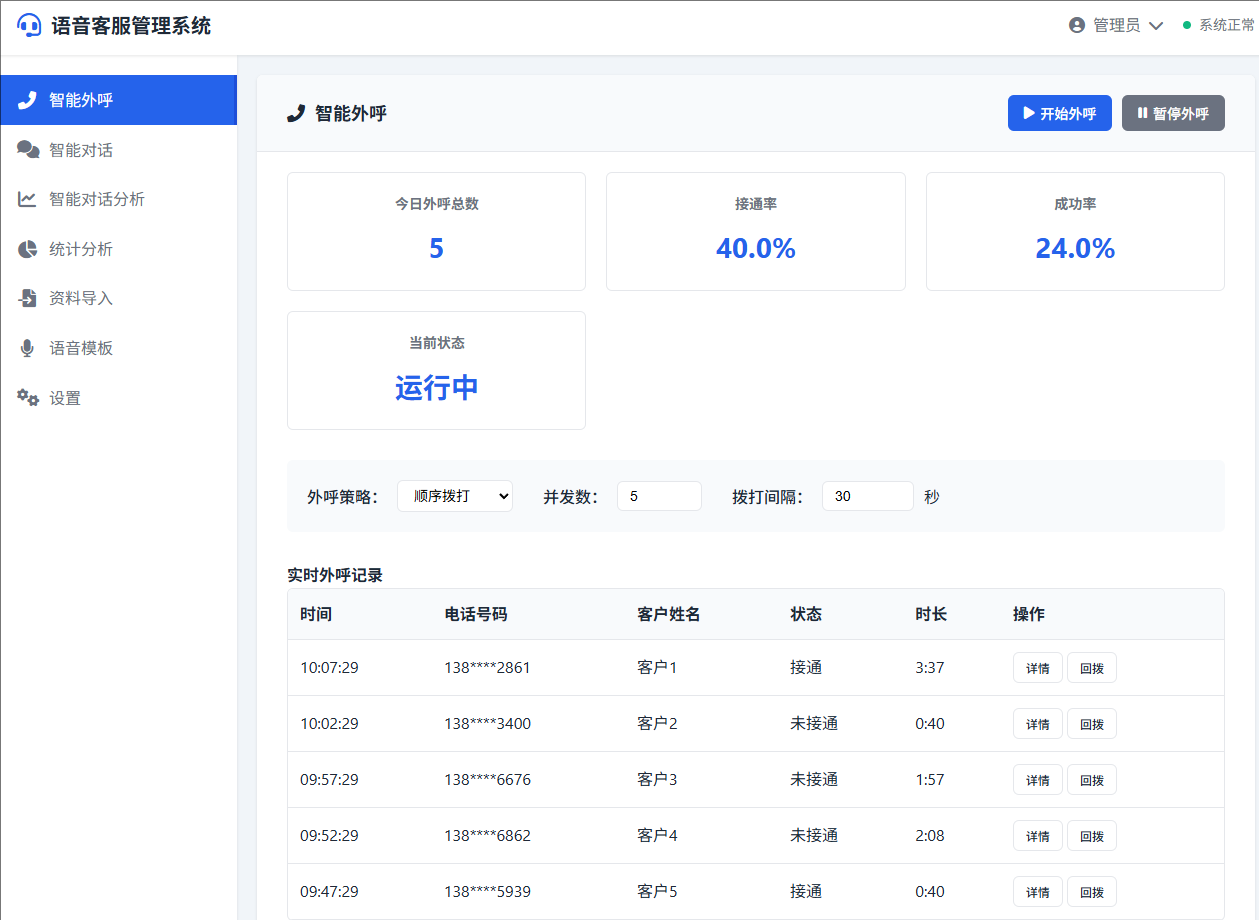Open the 统计分析 menu item

81,249
